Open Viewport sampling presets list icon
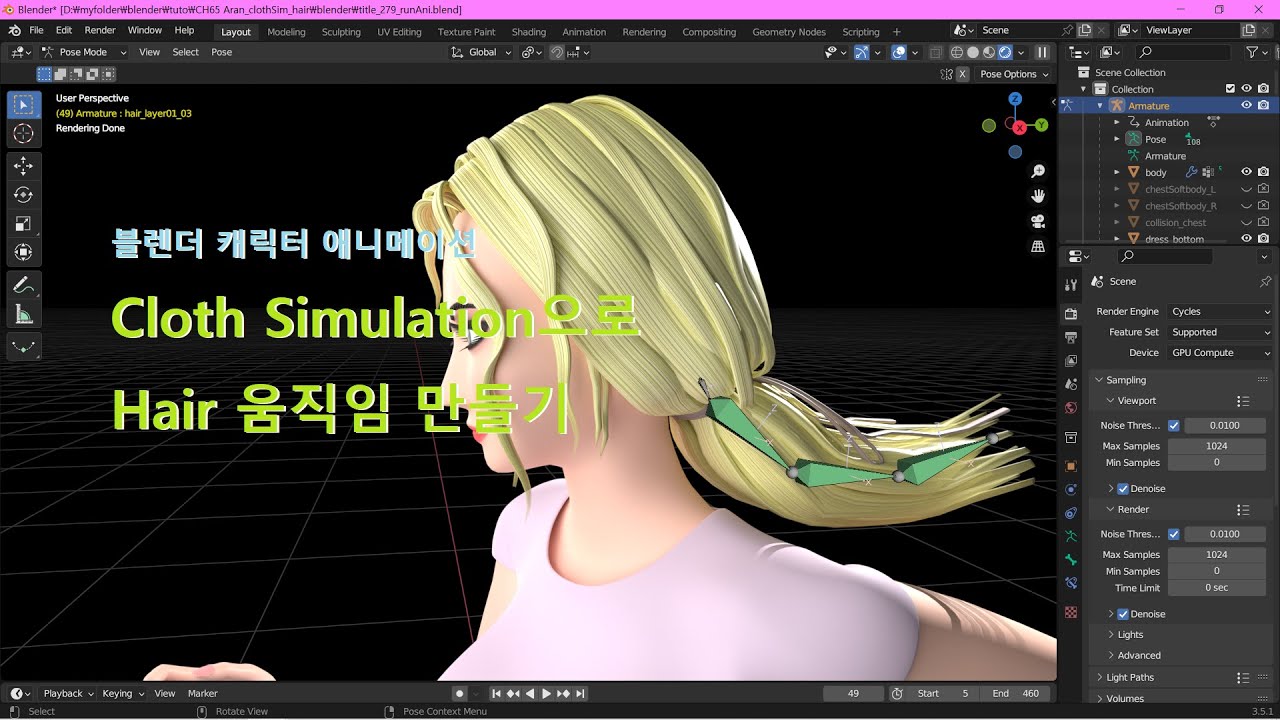The width and height of the screenshot is (1280, 720). click(x=1243, y=401)
